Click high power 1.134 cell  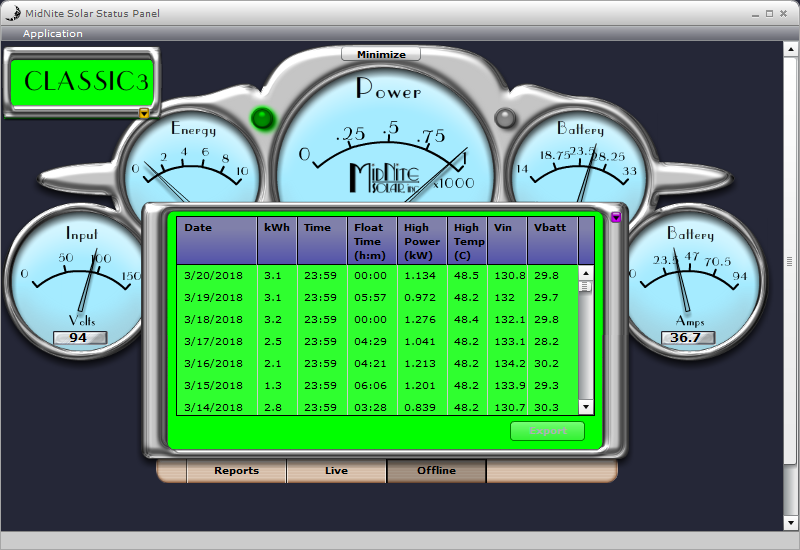click(420, 276)
